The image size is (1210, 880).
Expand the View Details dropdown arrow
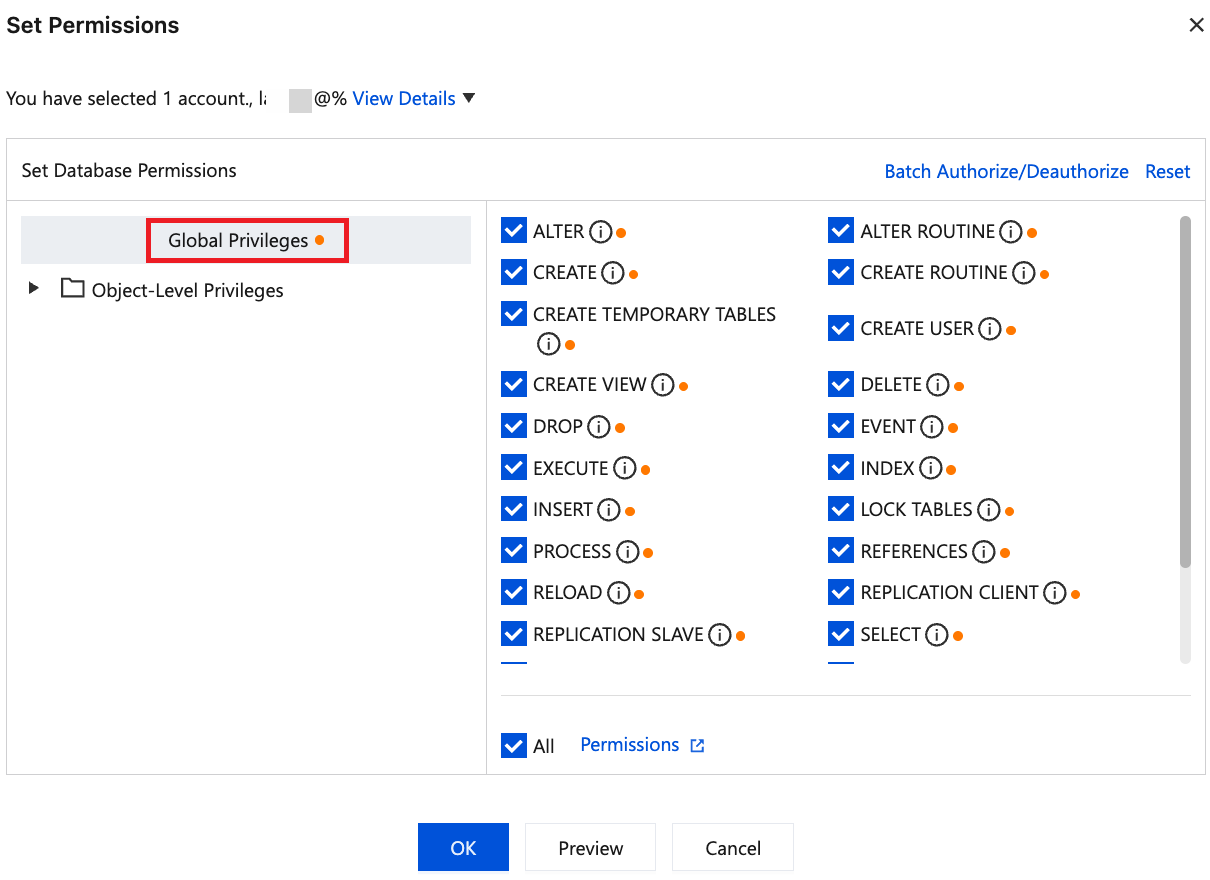click(x=469, y=98)
